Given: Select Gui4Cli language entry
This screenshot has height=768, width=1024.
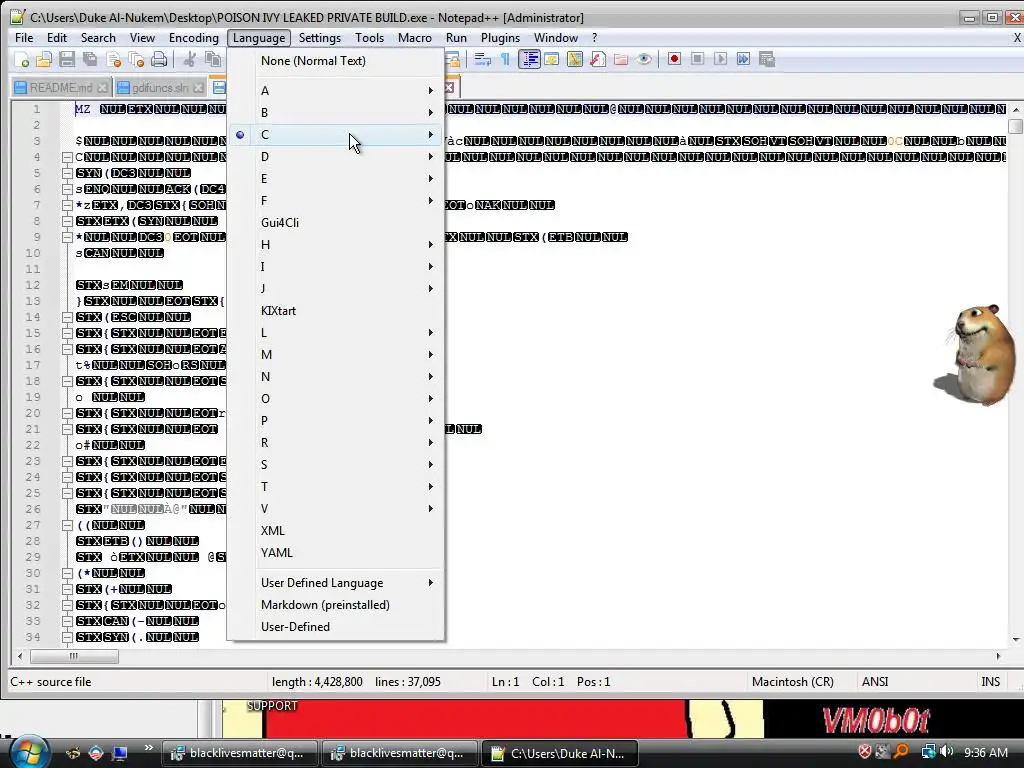Looking at the screenshot, I should point(336,223).
